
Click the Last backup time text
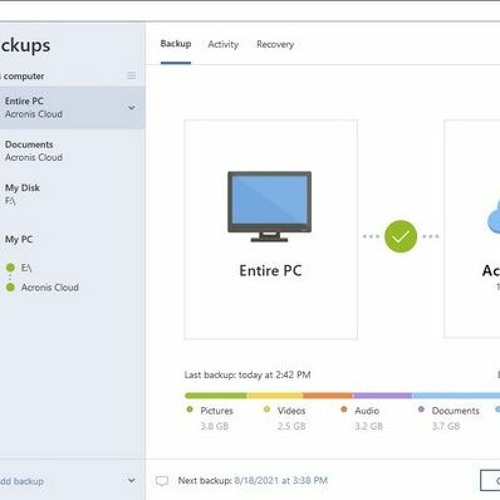click(248, 375)
